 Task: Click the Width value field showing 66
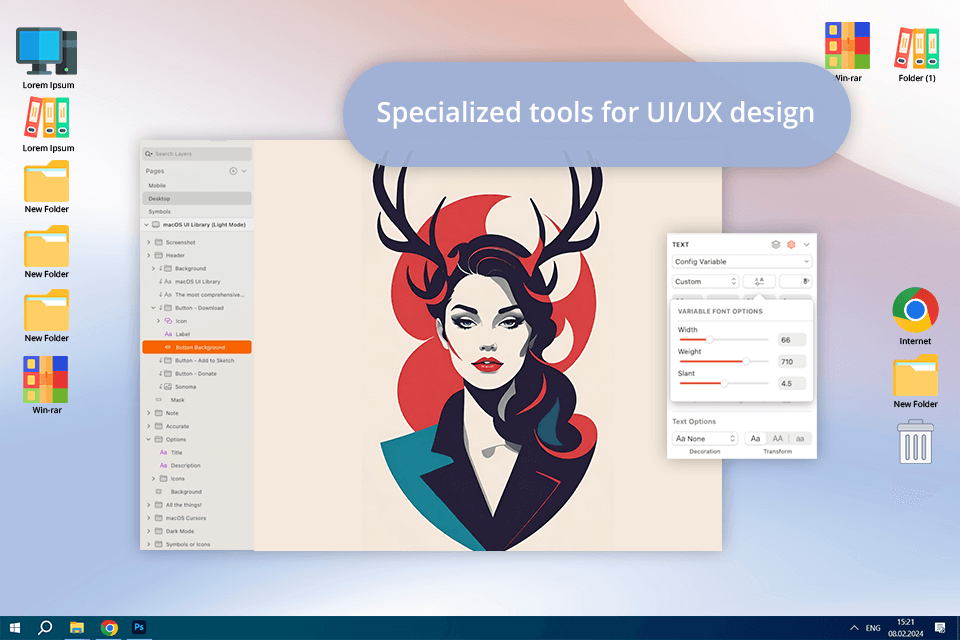792,339
